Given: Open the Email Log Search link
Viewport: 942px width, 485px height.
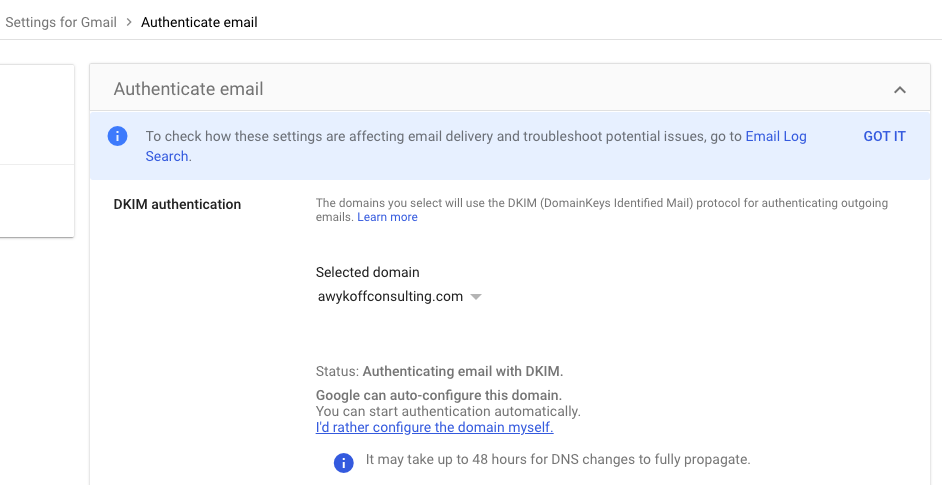Looking at the screenshot, I should [776, 137].
